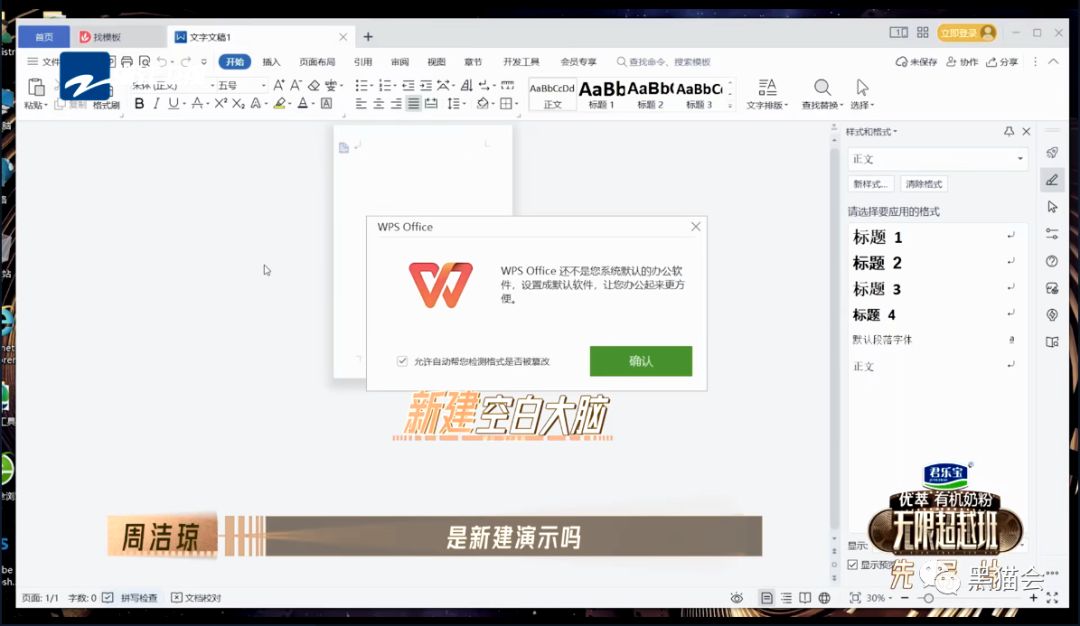
Task: Click the New Style button
Action: 871,184
